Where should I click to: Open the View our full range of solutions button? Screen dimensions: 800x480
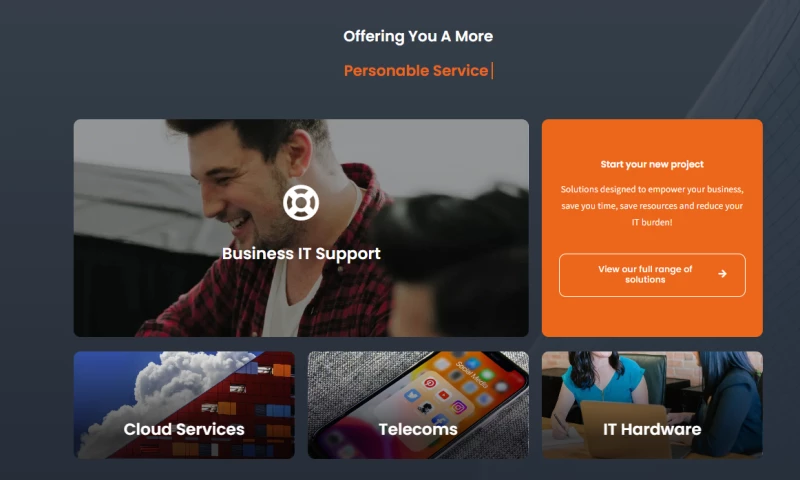(652, 275)
